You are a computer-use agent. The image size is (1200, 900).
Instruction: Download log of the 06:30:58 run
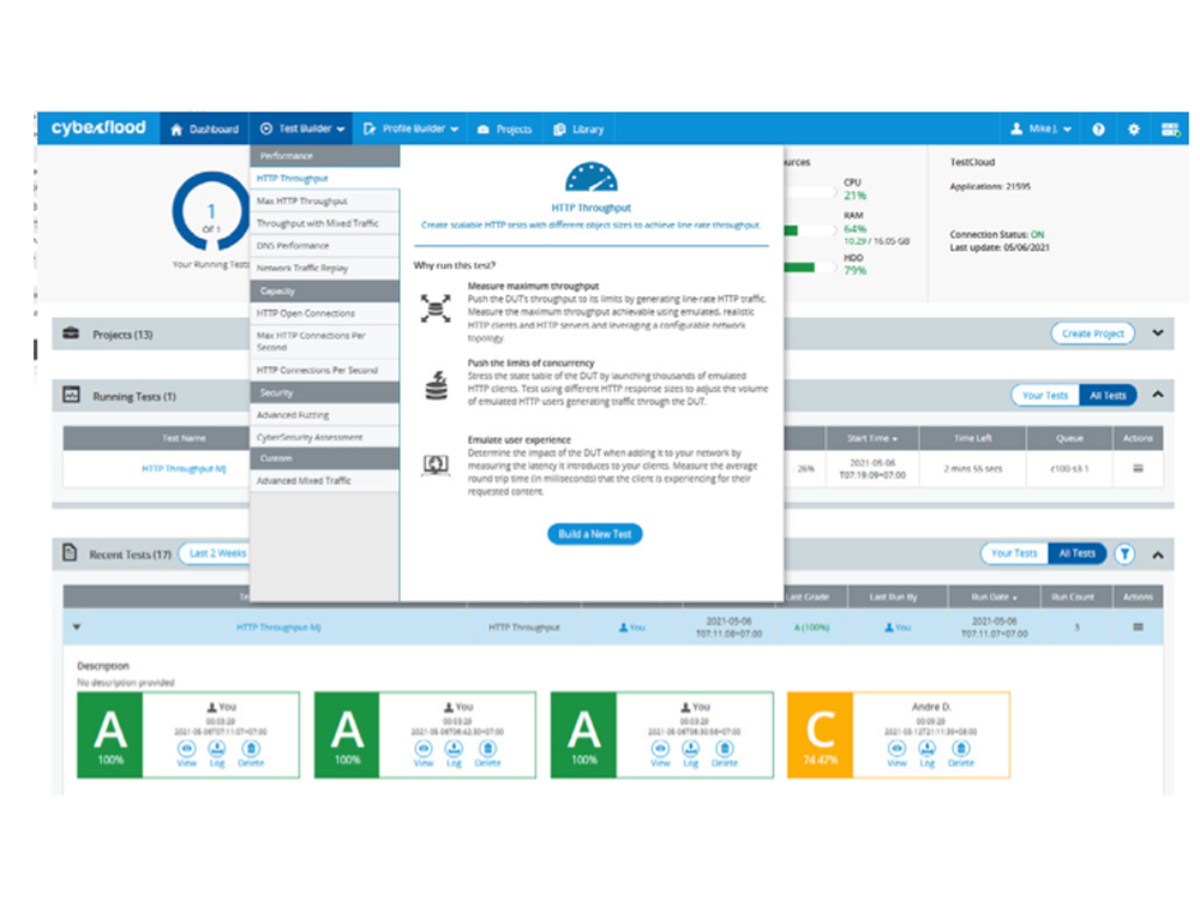point(692,752)
